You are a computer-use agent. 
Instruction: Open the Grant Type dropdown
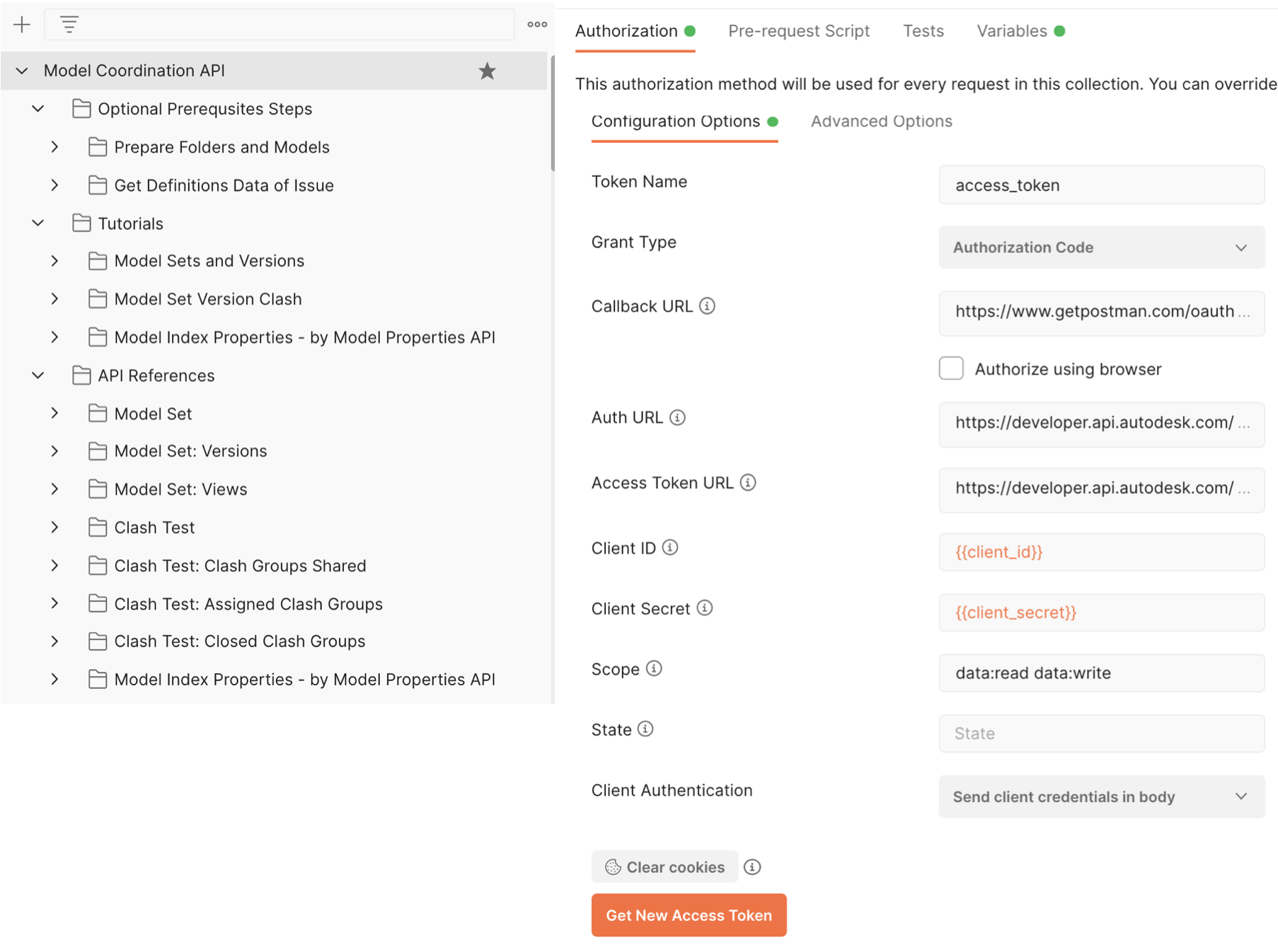pos(1101,247)
